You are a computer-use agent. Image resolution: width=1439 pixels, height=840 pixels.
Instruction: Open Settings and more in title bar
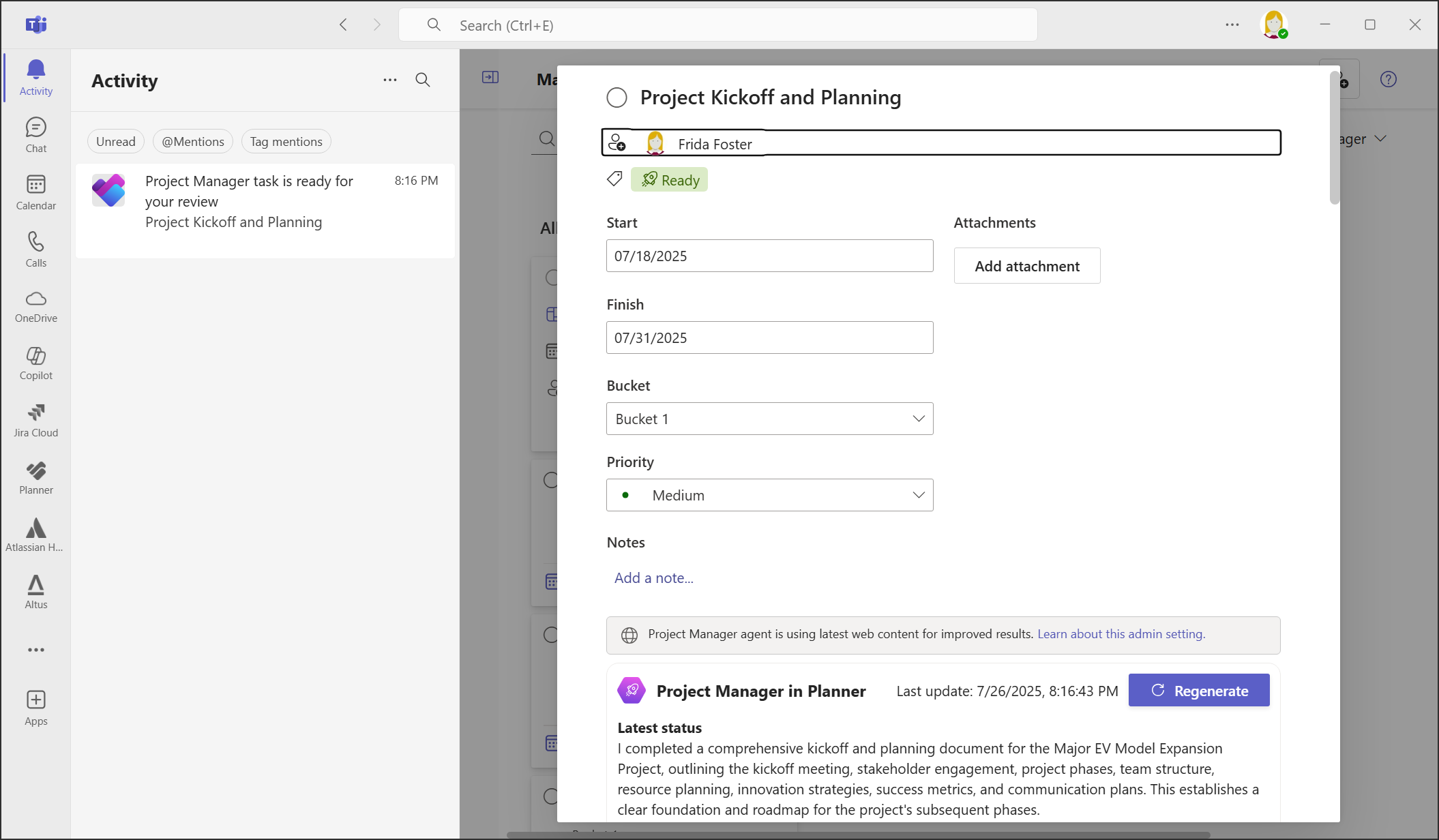[1232, 25]
